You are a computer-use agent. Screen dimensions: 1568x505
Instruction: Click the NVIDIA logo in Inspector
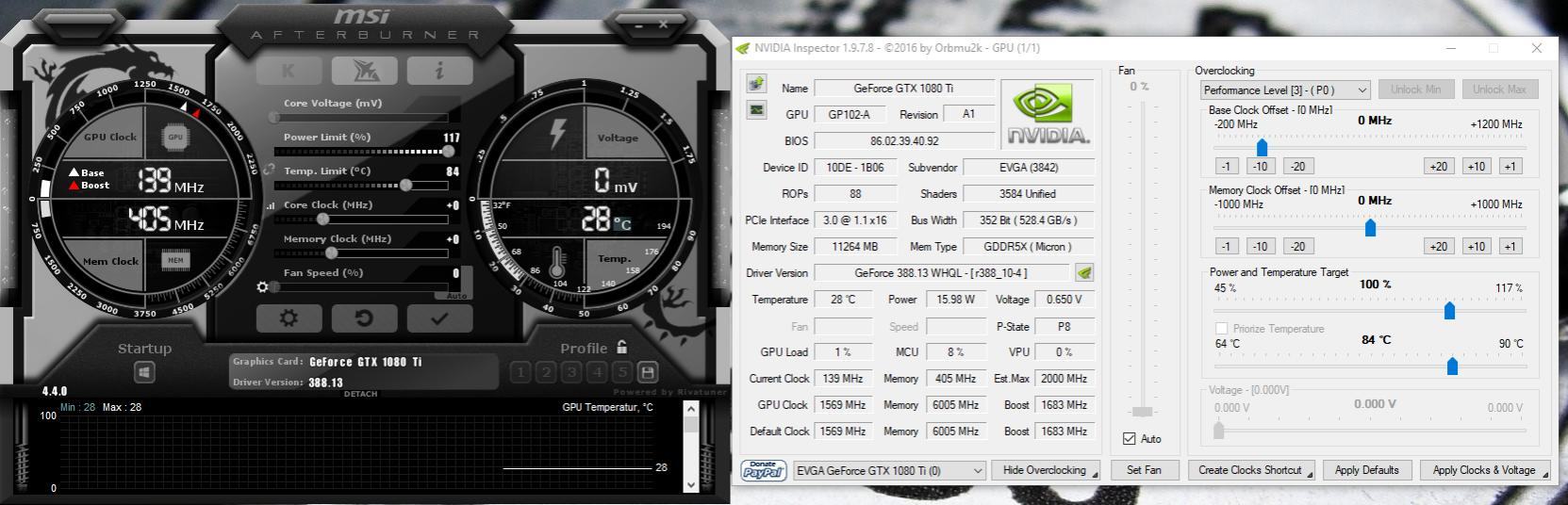click(x=1048, y=113)
